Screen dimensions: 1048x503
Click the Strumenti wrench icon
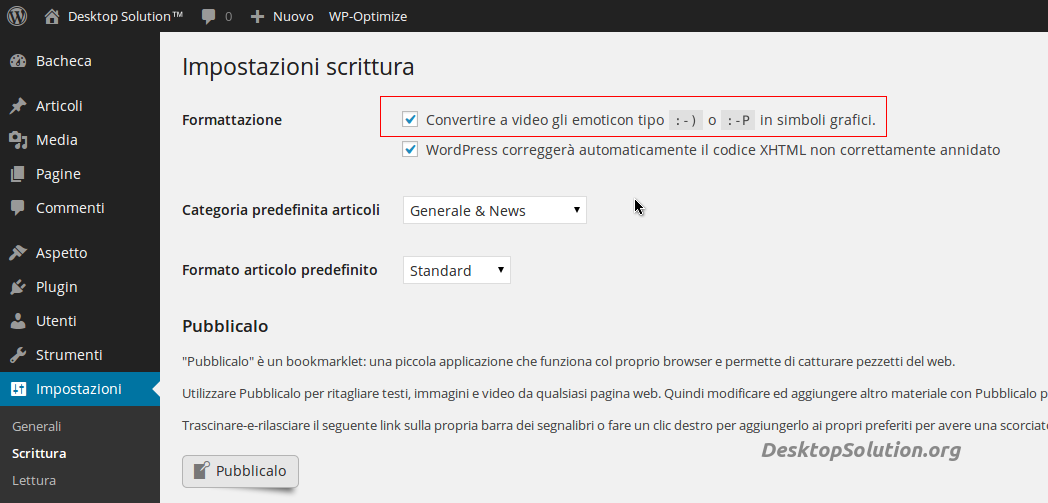tap(18, 355)
